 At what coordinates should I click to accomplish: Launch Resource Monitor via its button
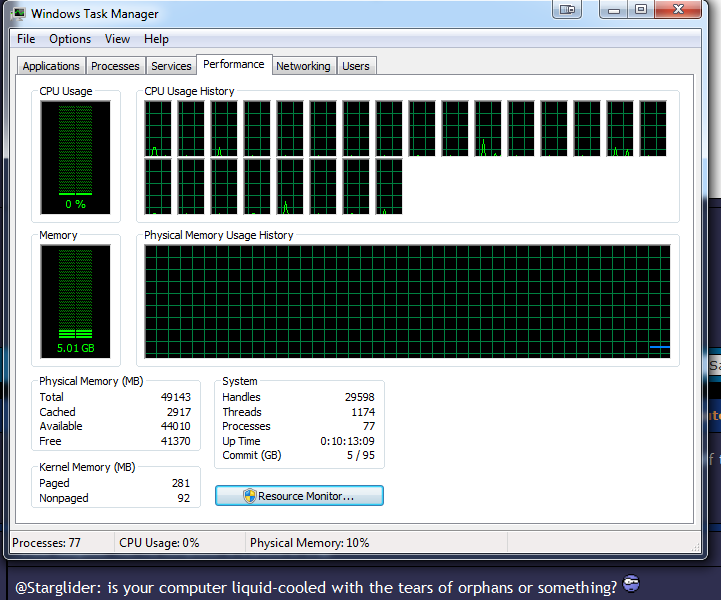pos(299,496)
